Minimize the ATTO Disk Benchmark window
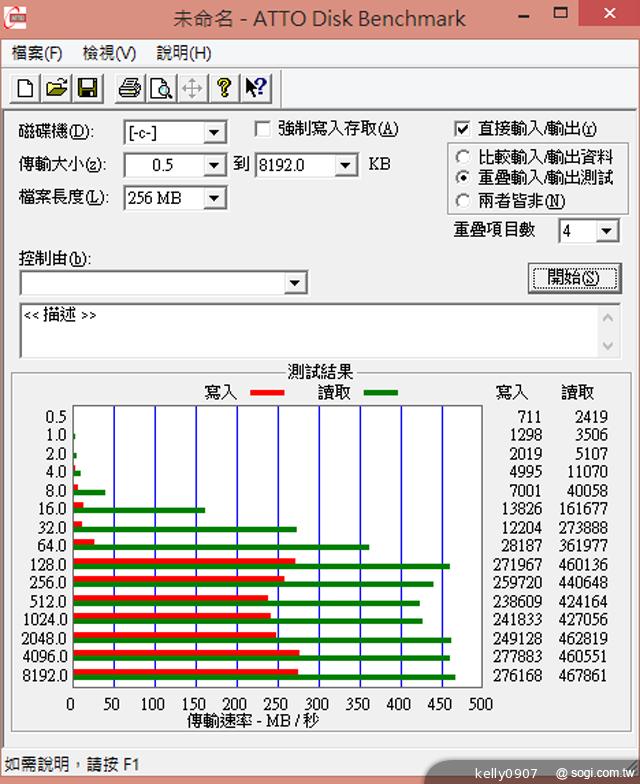This screenshot has width=640, height=784. coord(524,16)
